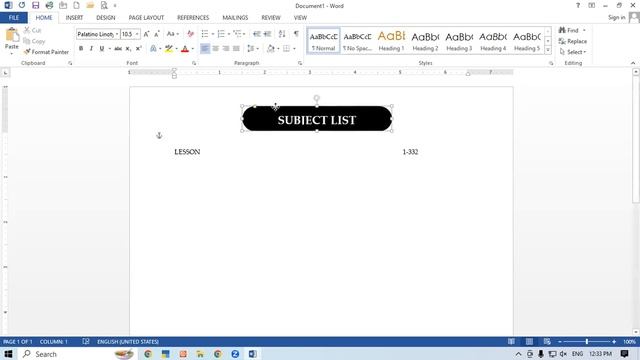The image size is (640, 360).
Task: Grow font size with the larger A icon
Action: point(147,34)
